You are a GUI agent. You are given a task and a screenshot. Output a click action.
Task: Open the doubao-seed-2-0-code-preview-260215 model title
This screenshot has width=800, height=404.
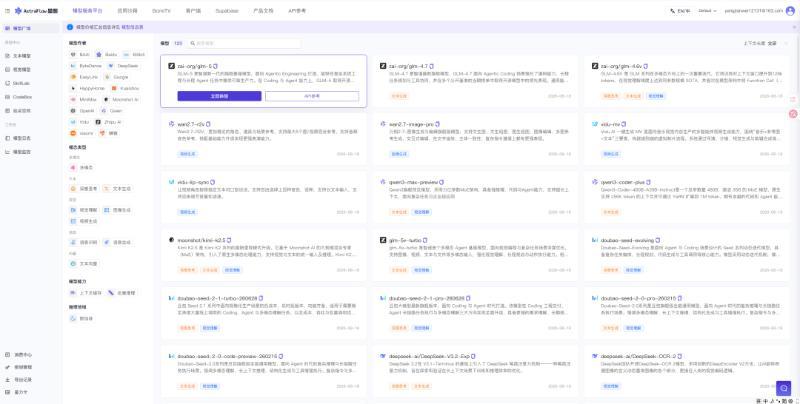(x=227, y=356)
